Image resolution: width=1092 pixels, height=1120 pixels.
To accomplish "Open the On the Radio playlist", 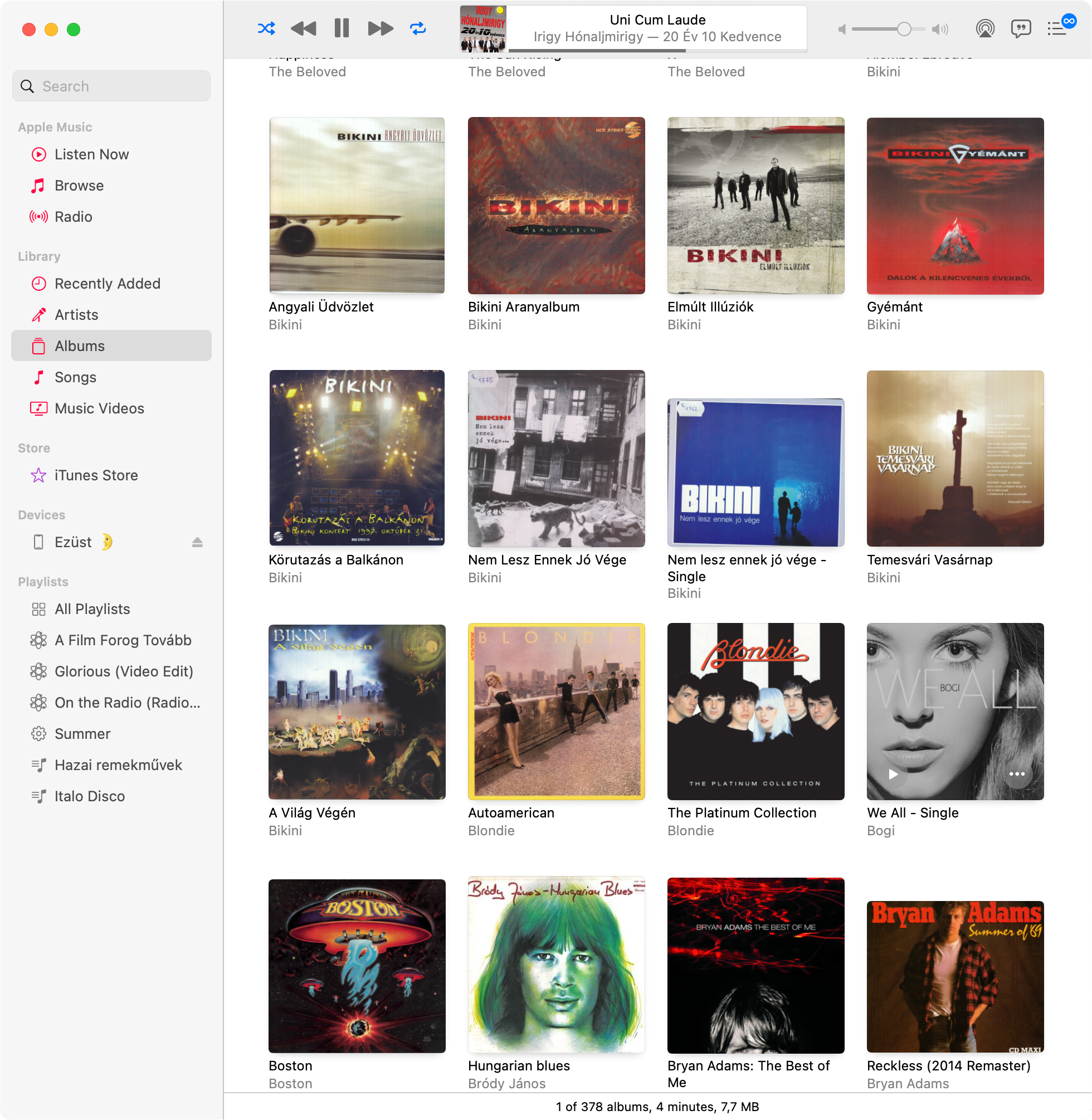I will 112,703.
